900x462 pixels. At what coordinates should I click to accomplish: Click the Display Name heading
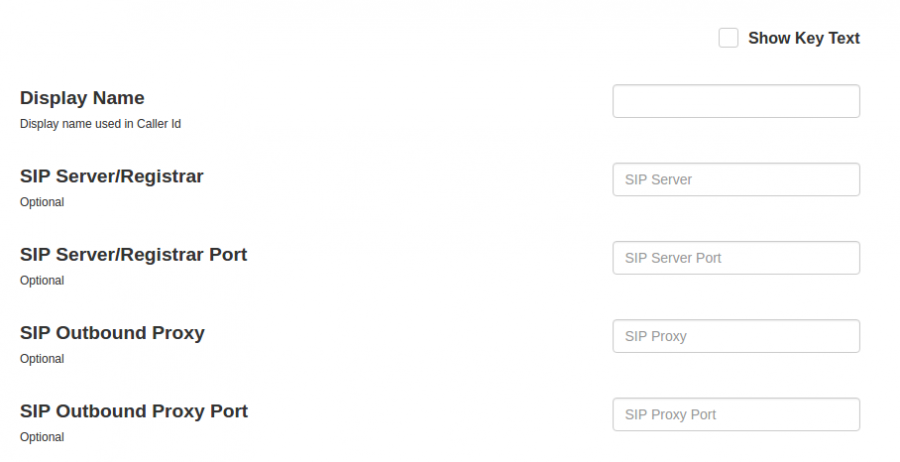click(x=82, y=98)
